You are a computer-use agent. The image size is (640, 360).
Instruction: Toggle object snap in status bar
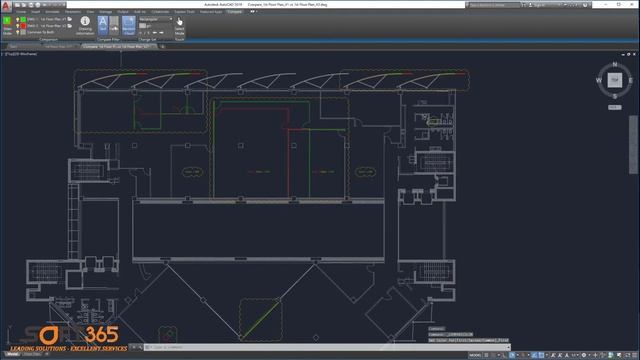(x=541, y=356)
